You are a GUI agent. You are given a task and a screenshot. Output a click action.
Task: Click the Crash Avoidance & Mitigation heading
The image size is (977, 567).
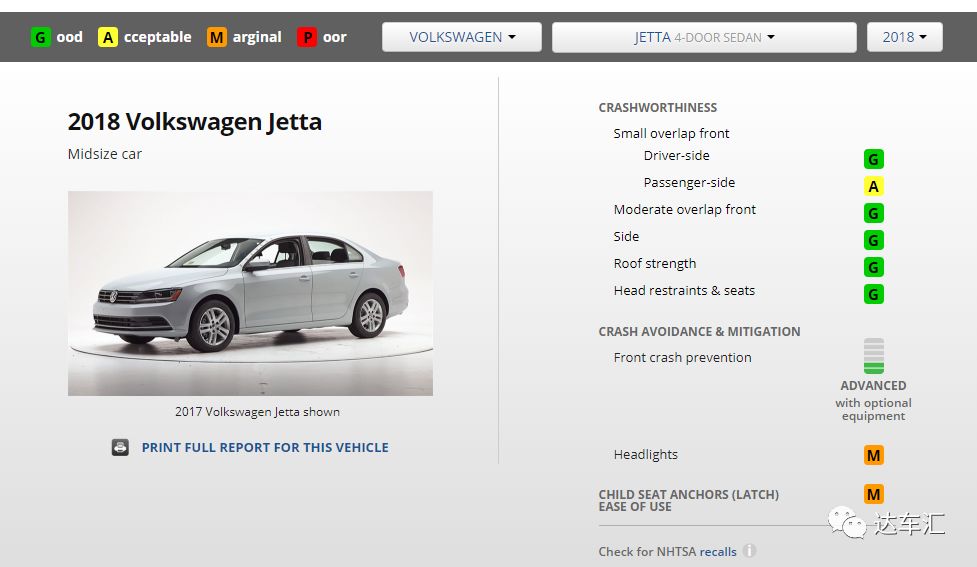click(x=699, y=331)
